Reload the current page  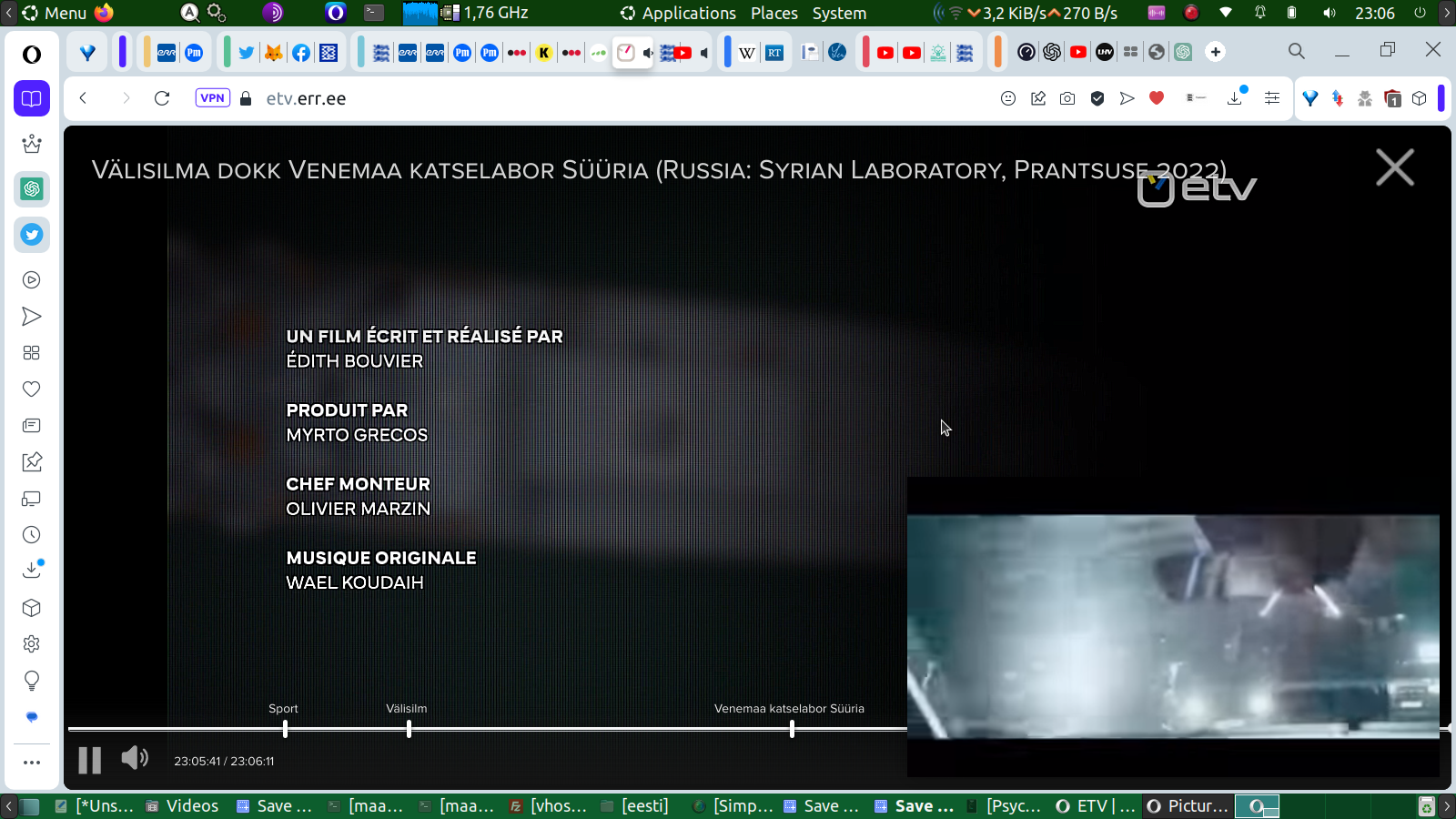click(162, 98)
